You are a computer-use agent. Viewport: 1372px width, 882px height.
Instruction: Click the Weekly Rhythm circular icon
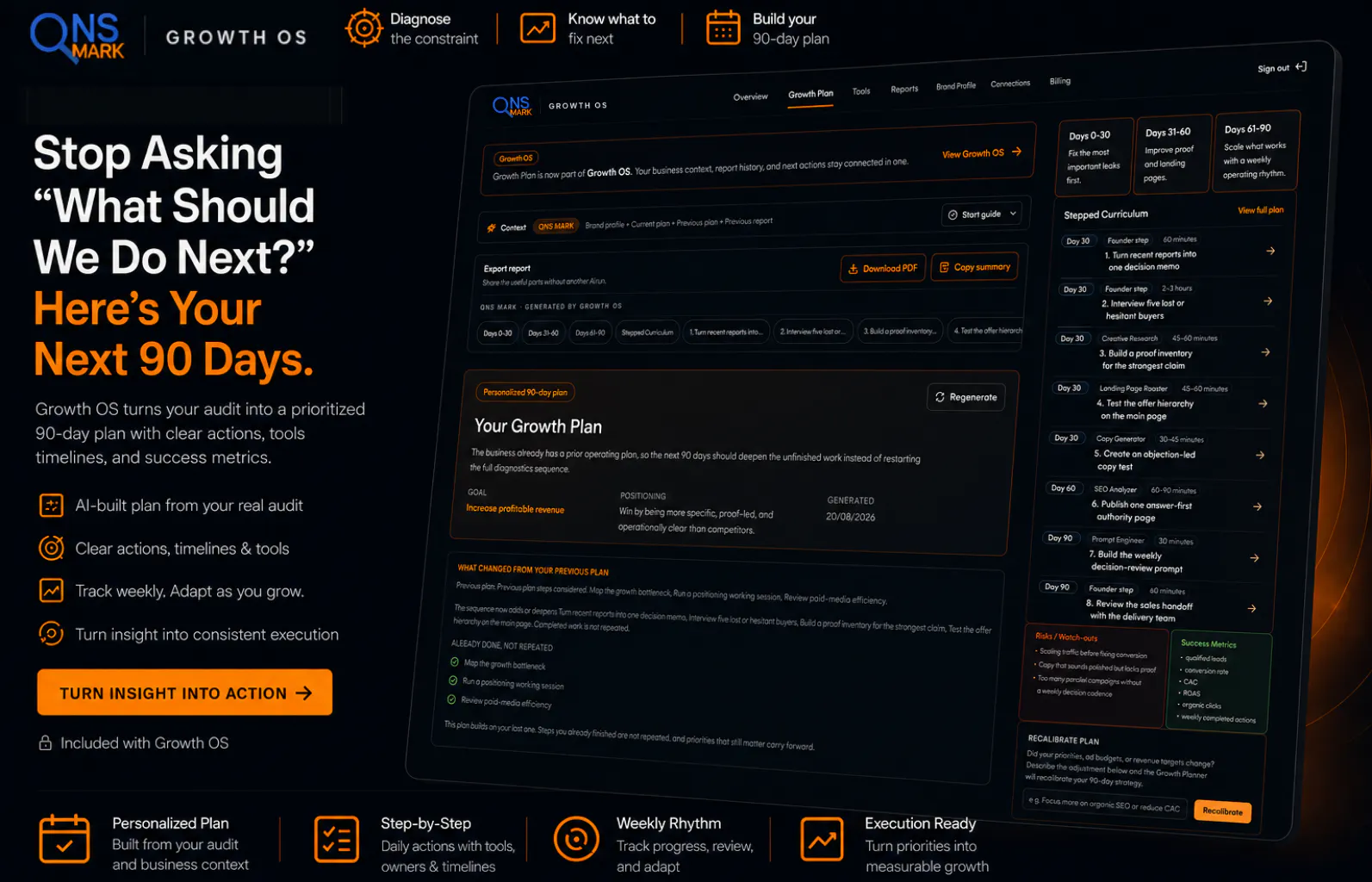click(x=576, y=839)
